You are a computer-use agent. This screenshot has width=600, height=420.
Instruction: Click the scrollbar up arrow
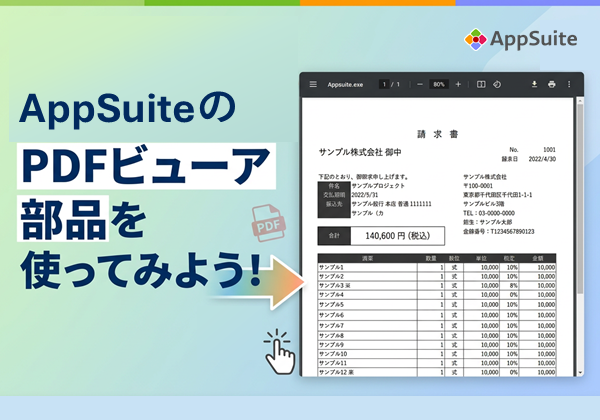(580, 101)
